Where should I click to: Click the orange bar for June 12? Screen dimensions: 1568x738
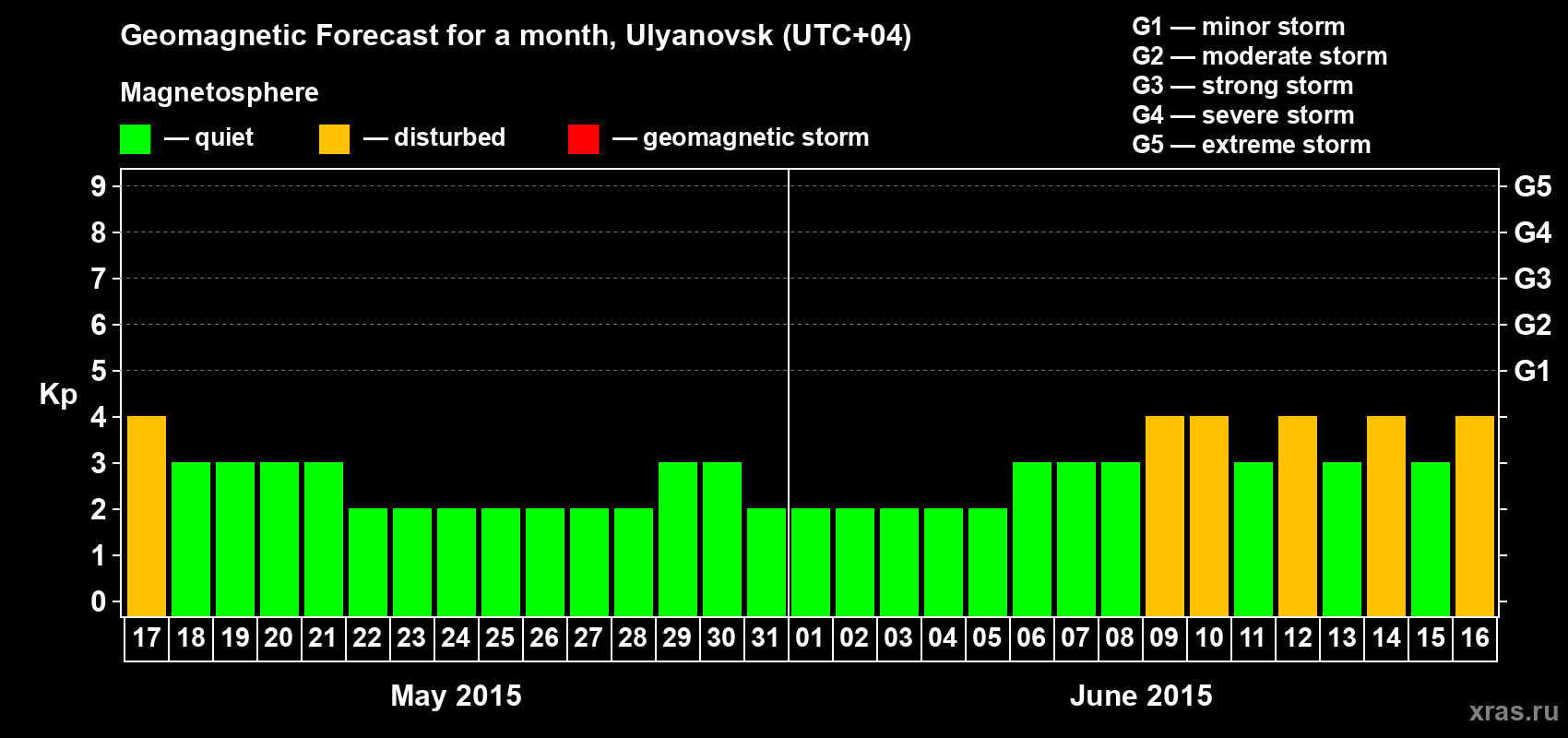(1298, 516)
